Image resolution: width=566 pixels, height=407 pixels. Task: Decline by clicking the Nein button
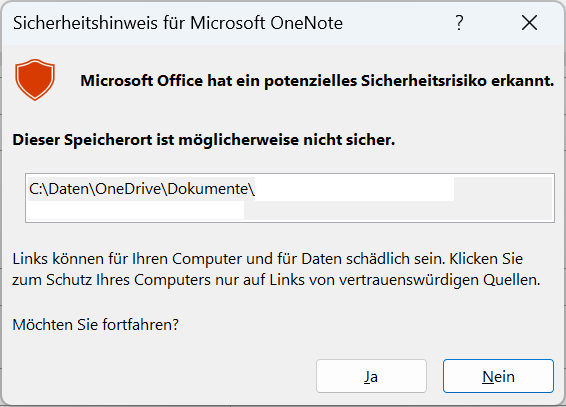498,376
